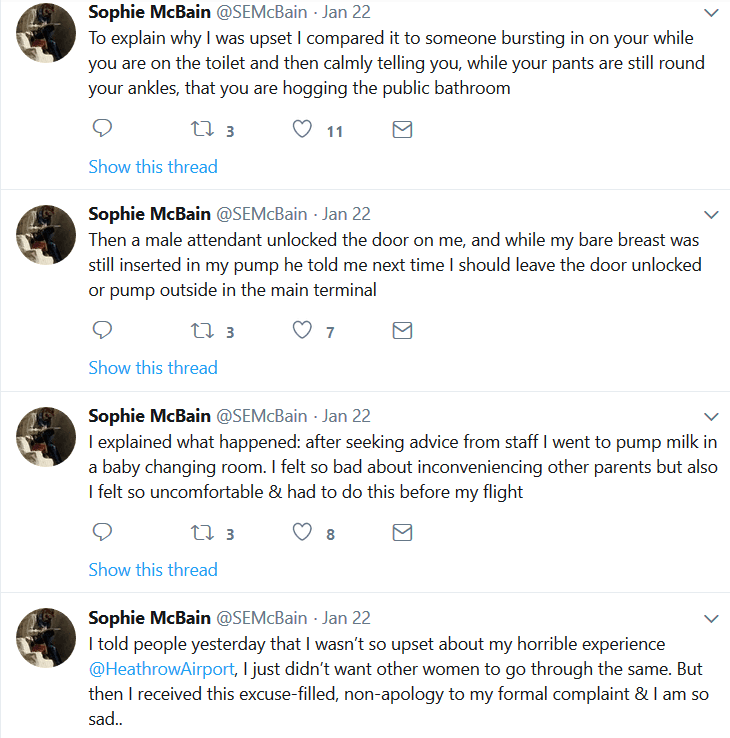Expand the chevron menu on male attendant tweet
Screen dimensions: 730x738
coord(711,215)
